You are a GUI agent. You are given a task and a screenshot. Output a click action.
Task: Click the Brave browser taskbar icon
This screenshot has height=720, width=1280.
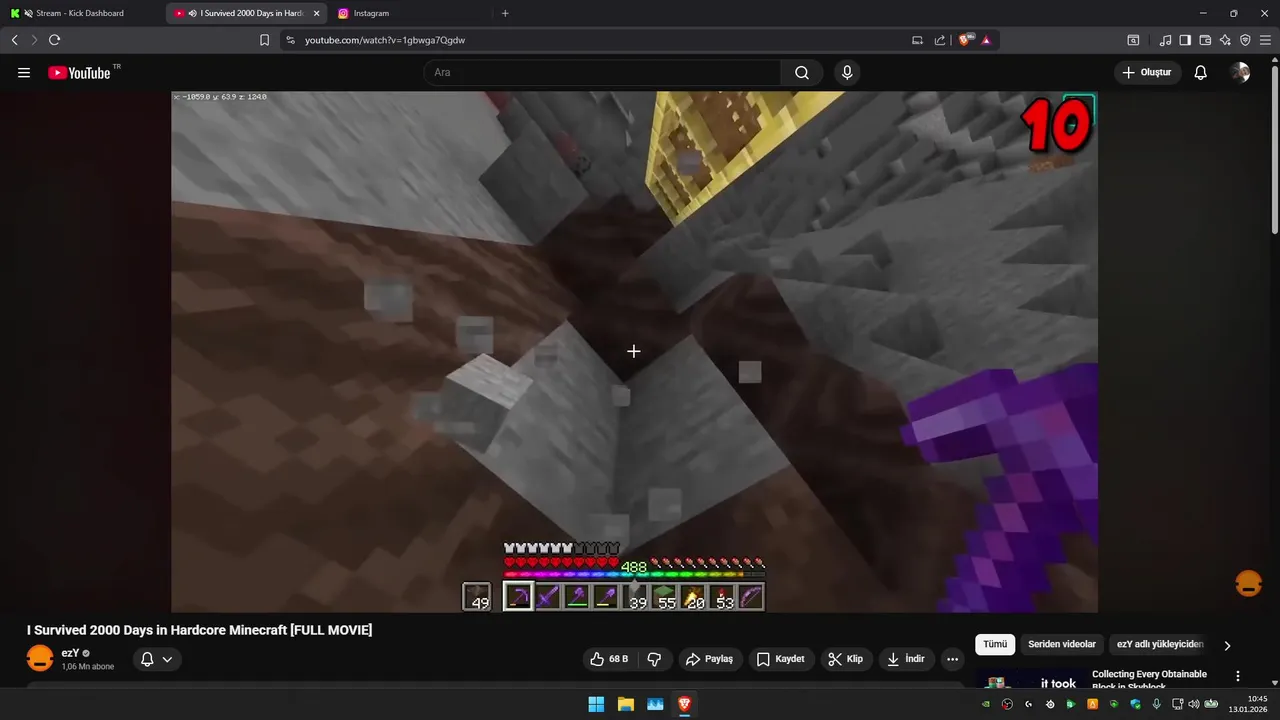tap(684, 704)
